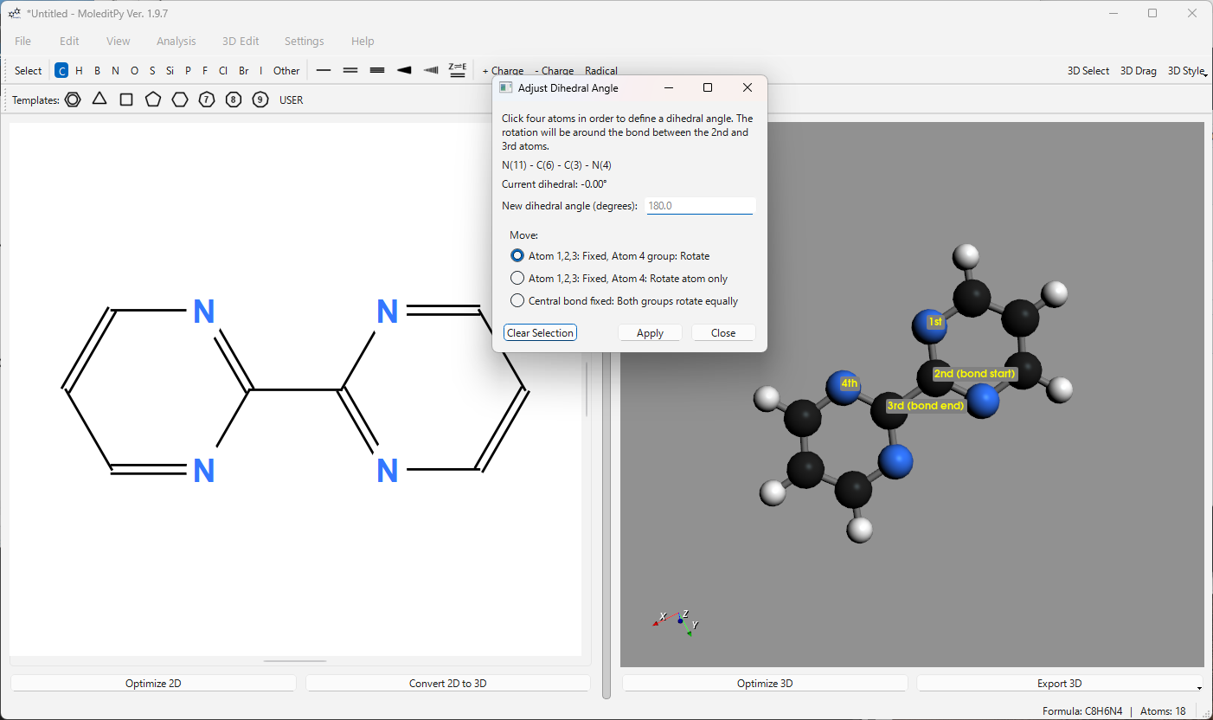The width and height of the screenshot is (1213, 720).
Task: Open the 3D Edit menu
Action: coord(240,41)
